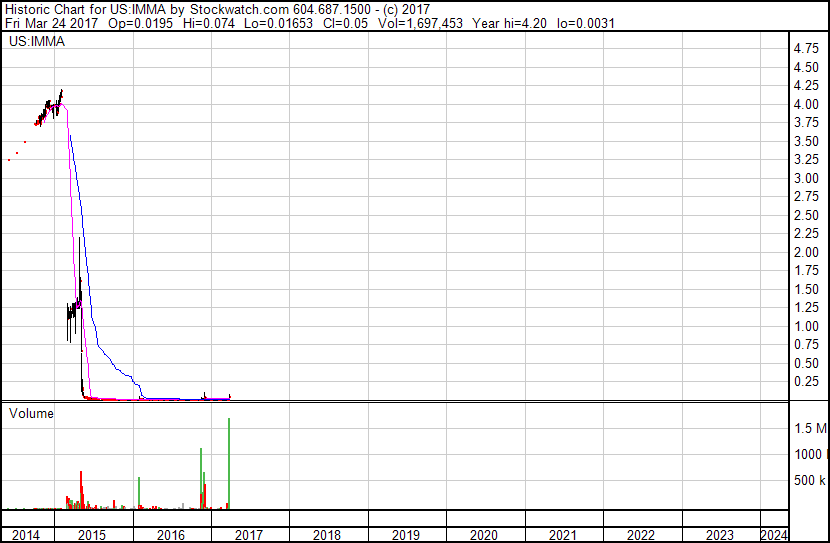Select the 2015 year on the time axis
This screenshot has width=830, height=543.
coord(93,535)
